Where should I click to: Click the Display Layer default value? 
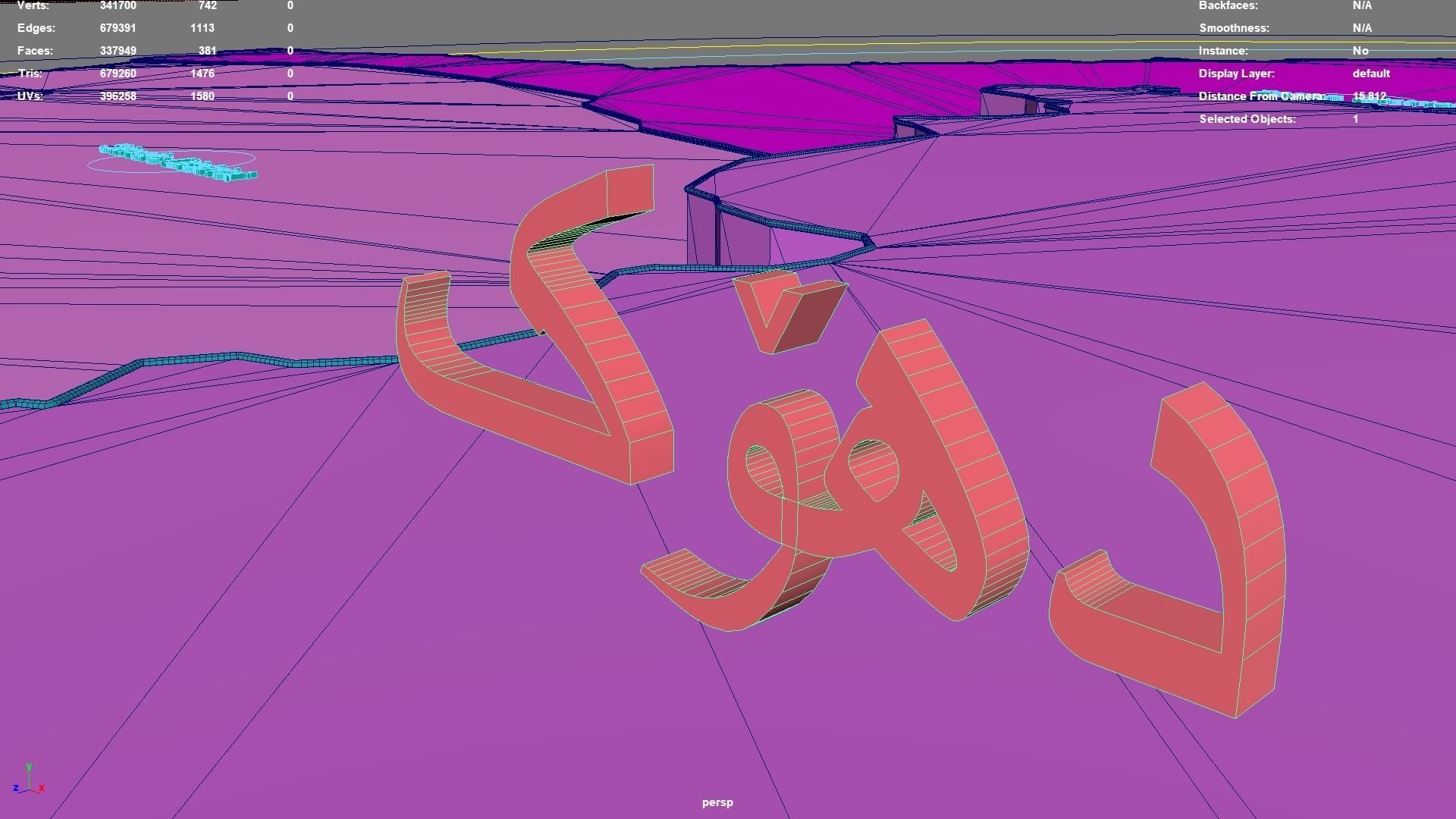click(1370, 74)
